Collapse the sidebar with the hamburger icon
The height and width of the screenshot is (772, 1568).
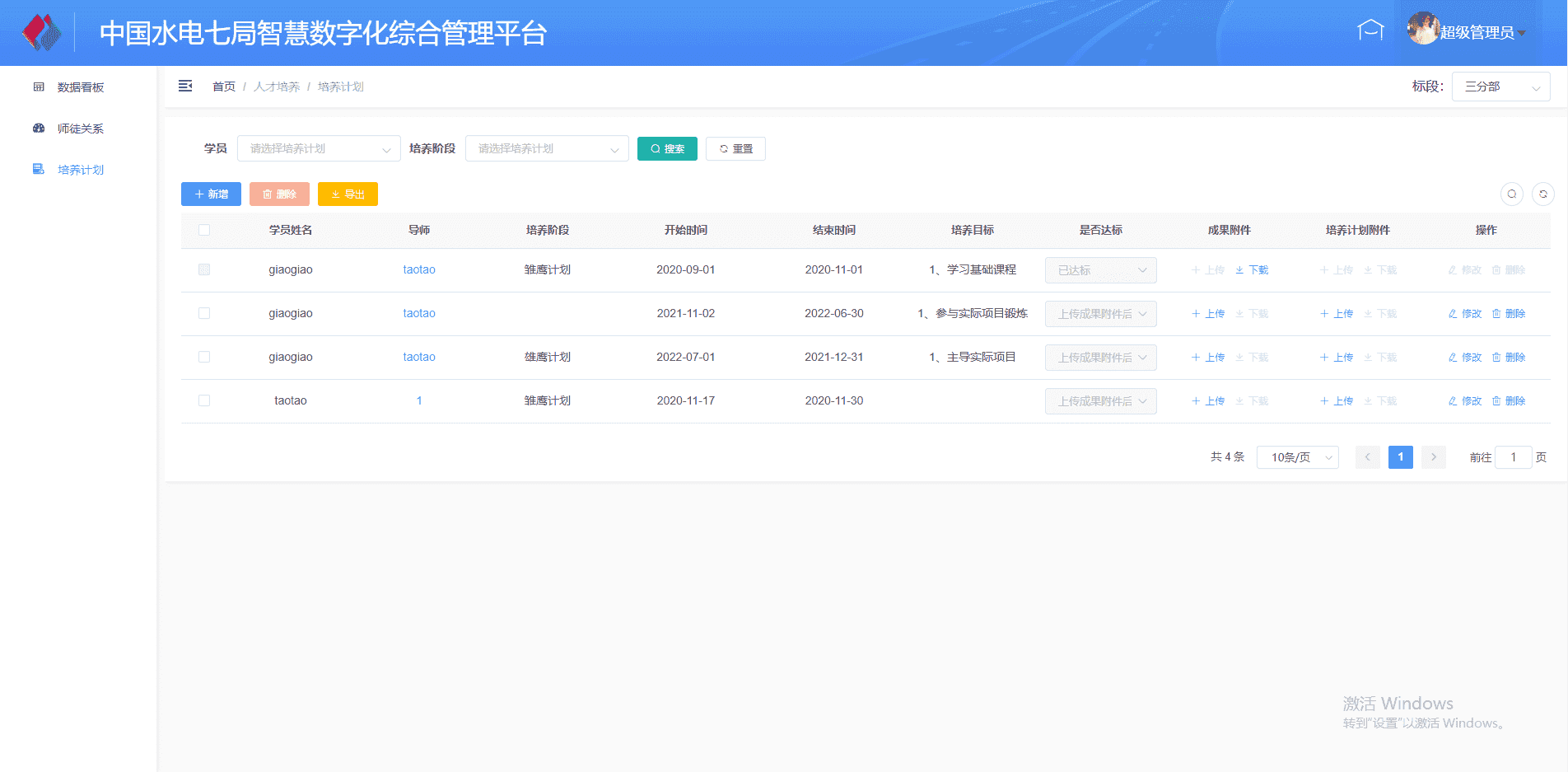pos(185,86)
